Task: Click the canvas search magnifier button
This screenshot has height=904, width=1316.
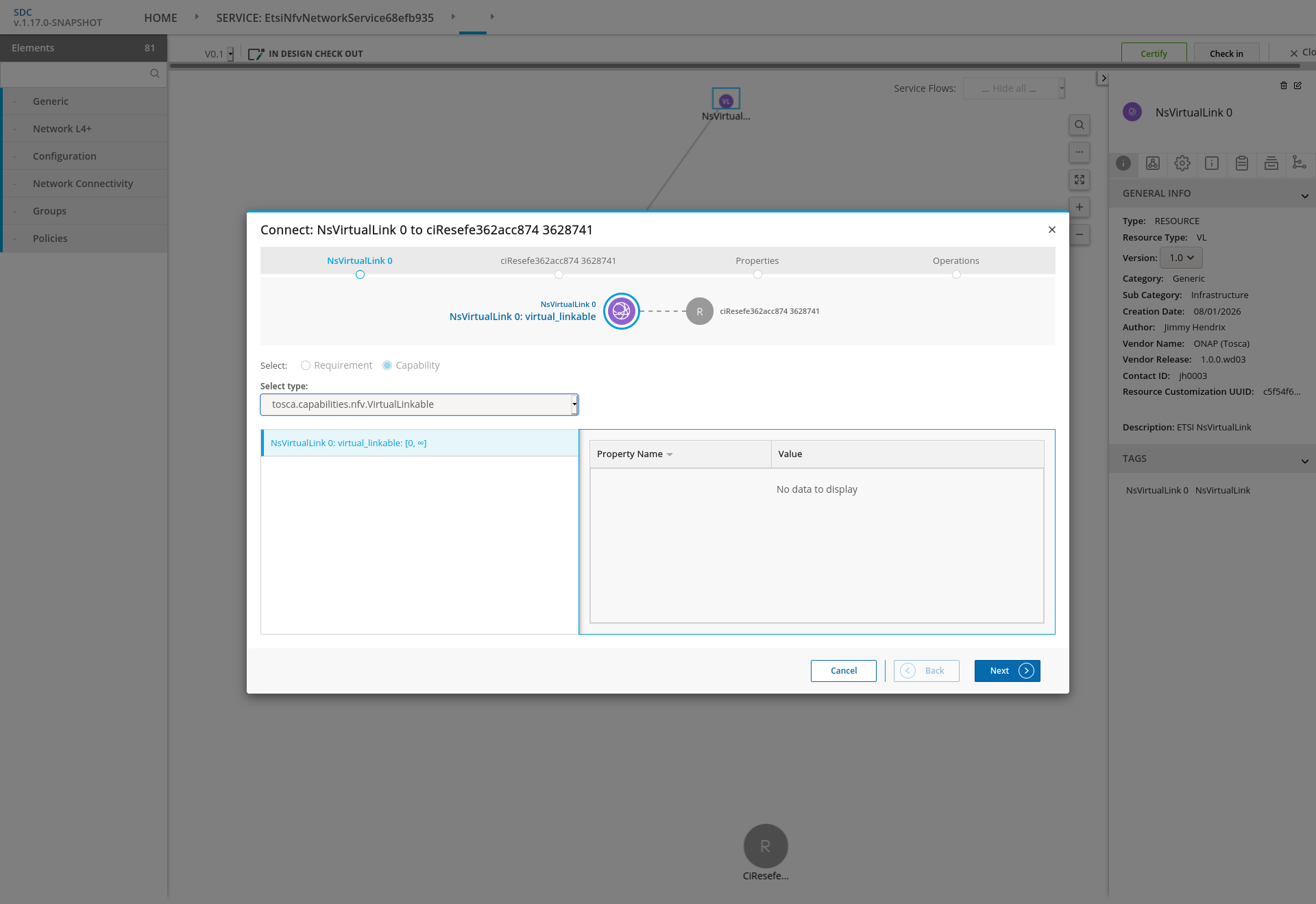Action: tap(1080, 125)
